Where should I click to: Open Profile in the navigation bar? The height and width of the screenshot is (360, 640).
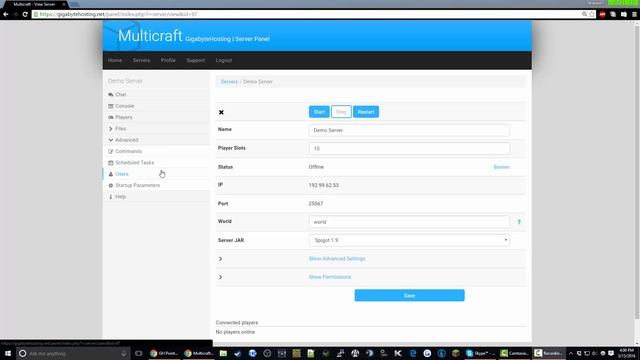[168, 60]
